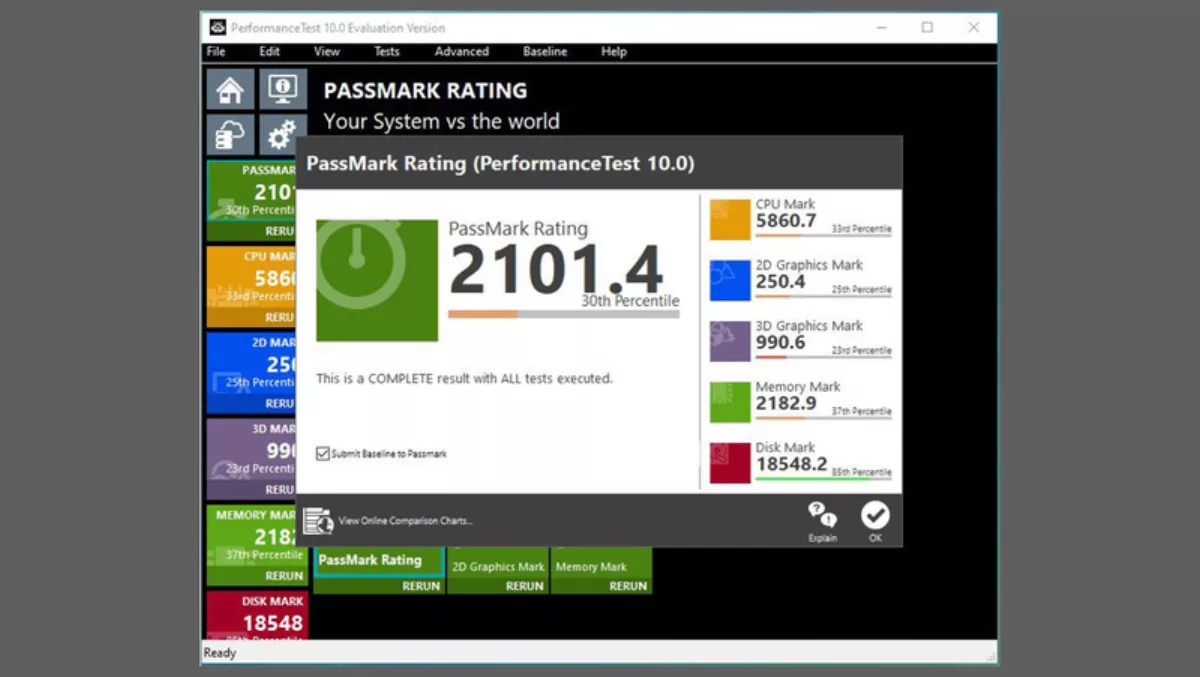Open the Baseline menu
Image resolution: width=1200 pixels, height=677 pixels.
tap(545, 52)
